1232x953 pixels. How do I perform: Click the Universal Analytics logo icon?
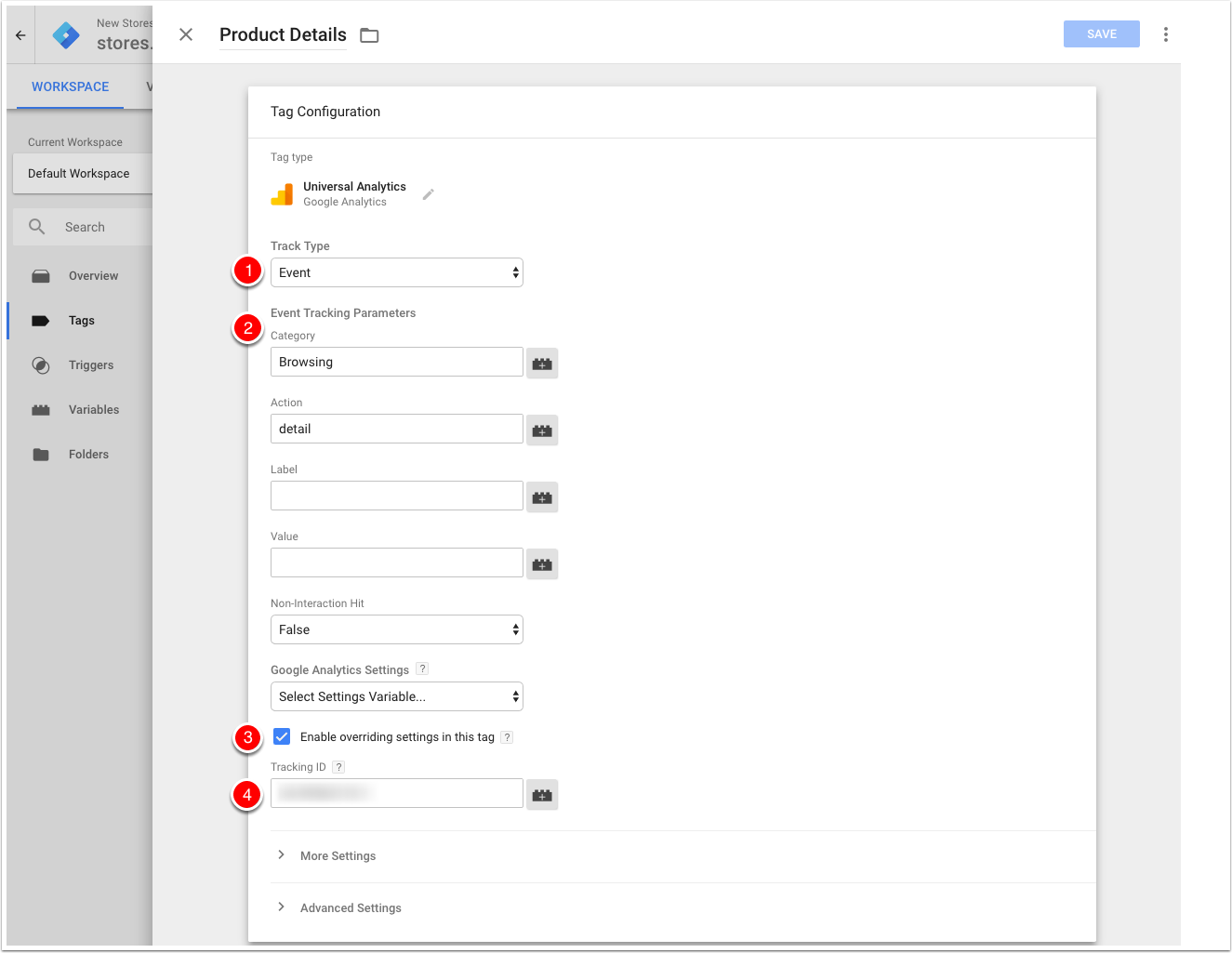(282, 193)
